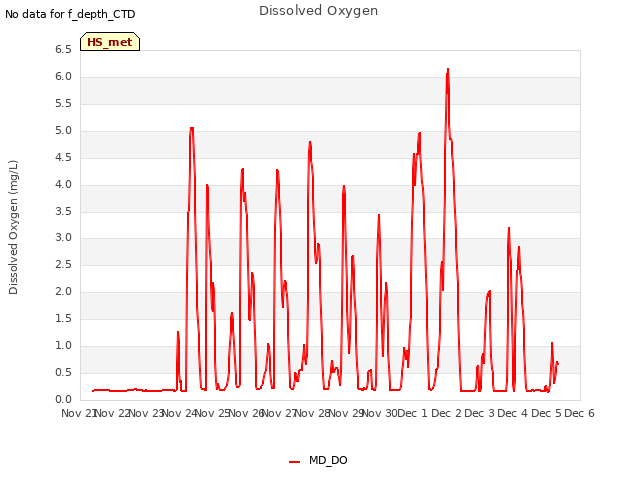Click the 2.5 y-axis tick label
The image size is (640, 480).
point(63,264)
